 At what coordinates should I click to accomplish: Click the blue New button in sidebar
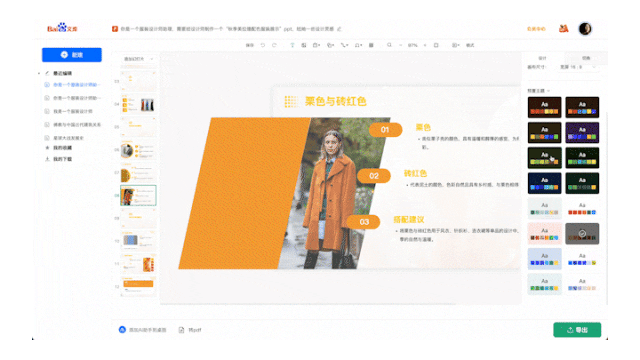pyautogui.click(x=72, y=55)
